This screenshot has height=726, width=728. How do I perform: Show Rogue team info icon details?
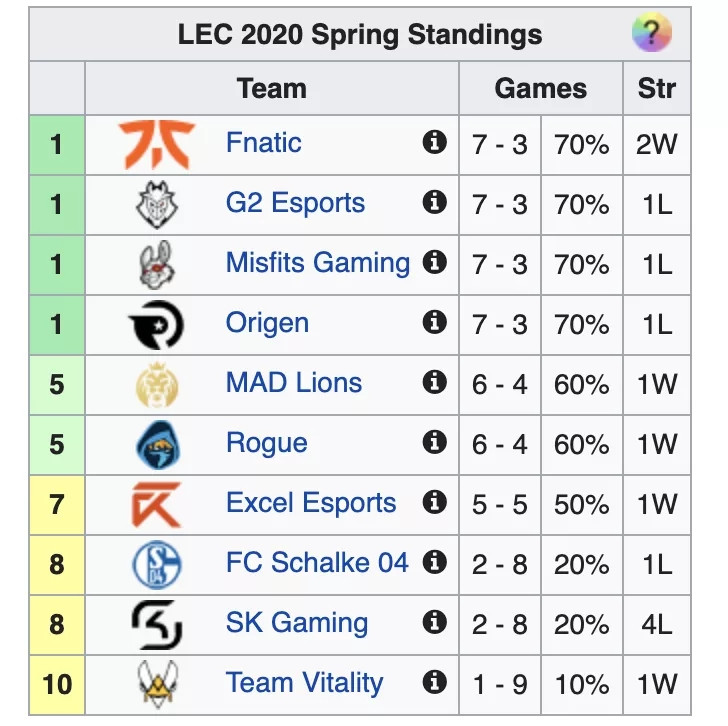point(435,442)
